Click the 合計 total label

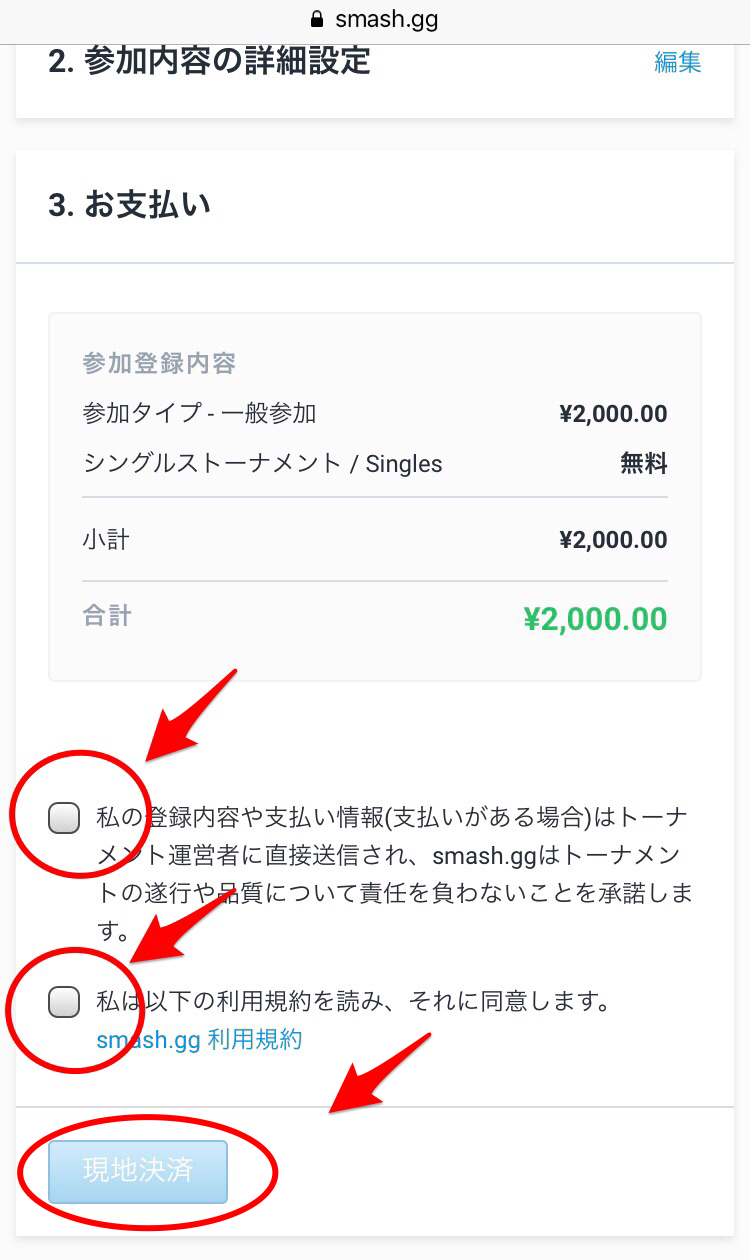coord(106,616)
